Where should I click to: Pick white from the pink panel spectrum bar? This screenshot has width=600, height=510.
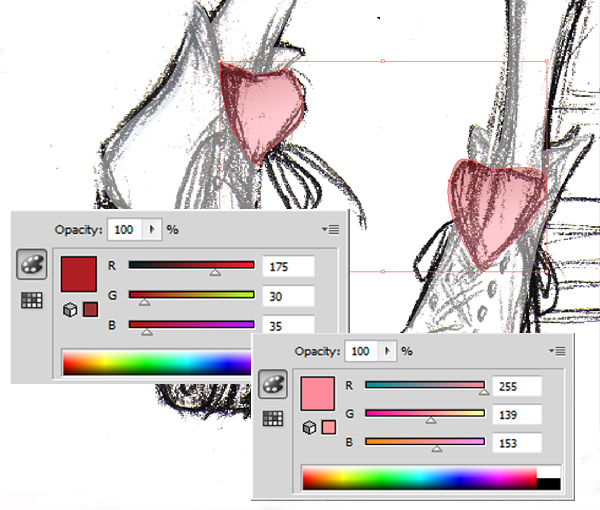(x=549, y=472)
